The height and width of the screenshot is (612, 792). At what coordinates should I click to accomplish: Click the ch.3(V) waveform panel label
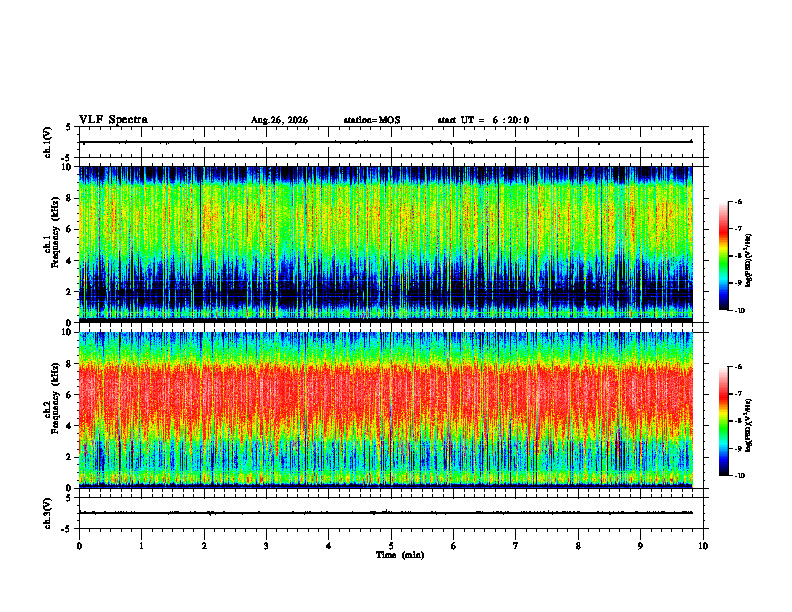[48, 513]
